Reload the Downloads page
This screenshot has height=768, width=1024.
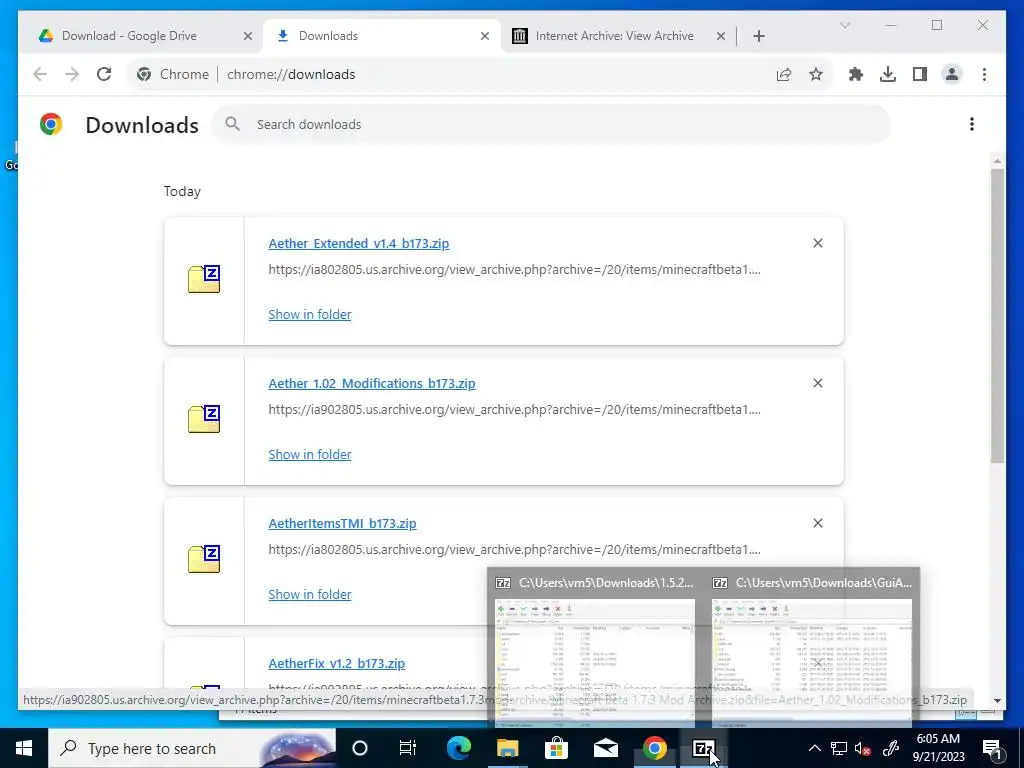pos(104,74)
